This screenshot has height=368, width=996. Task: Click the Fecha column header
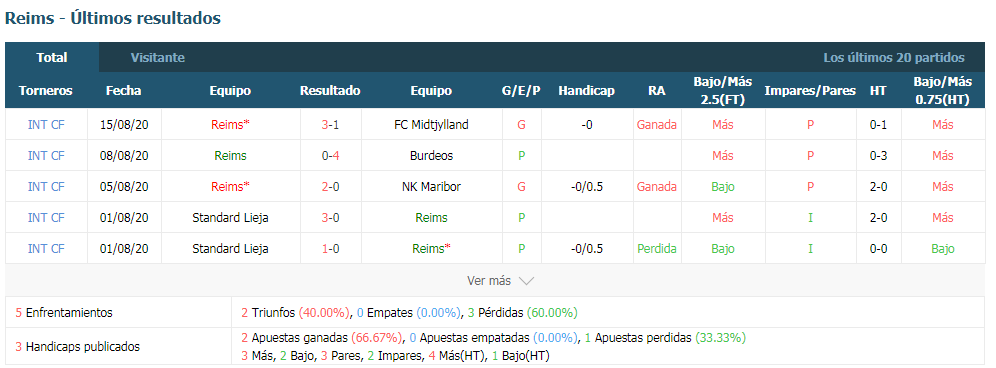coord(124,91)
